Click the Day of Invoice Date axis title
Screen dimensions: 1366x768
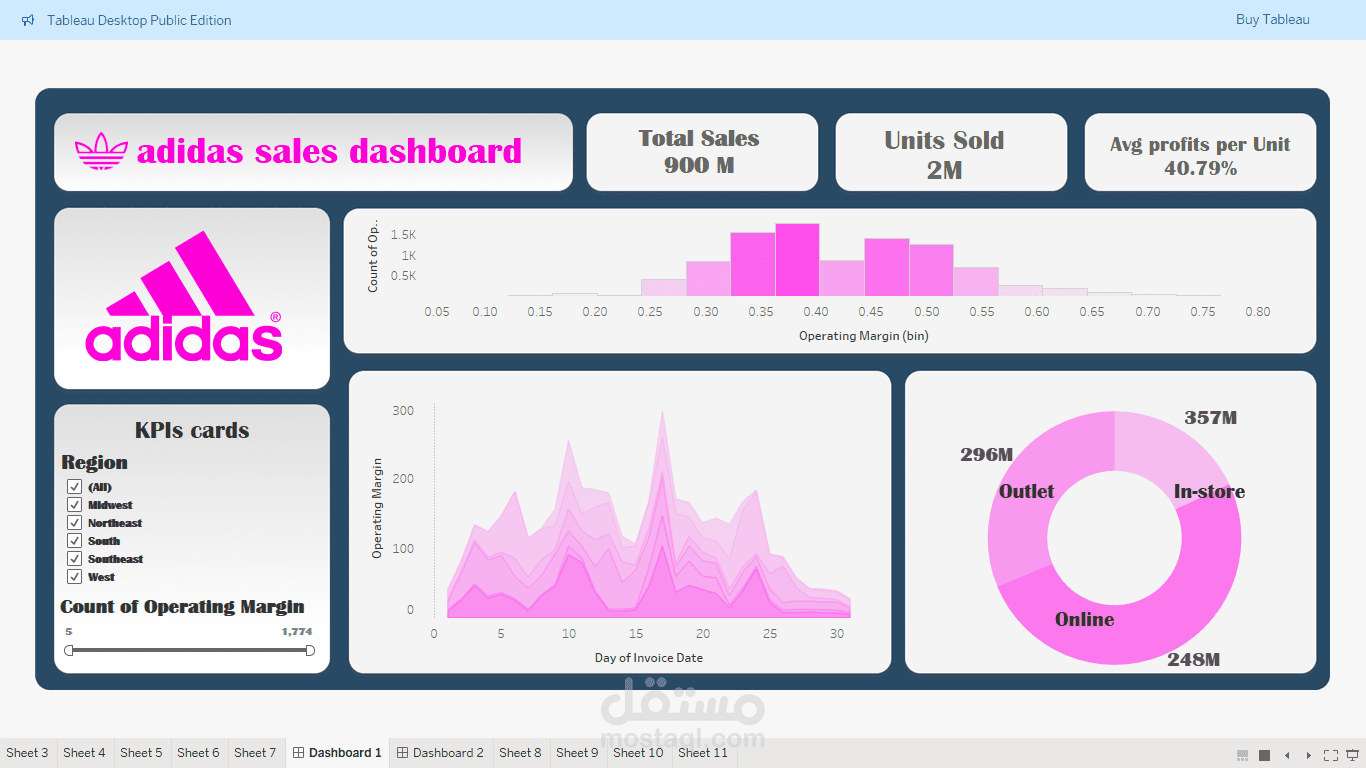(648, 658)
